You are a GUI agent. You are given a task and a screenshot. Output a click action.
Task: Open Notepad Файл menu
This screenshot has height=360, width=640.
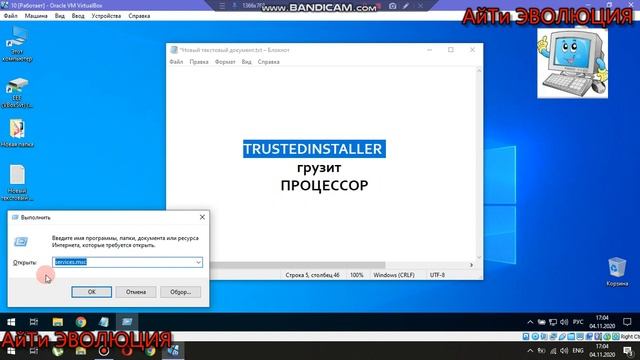pos(176,62)
